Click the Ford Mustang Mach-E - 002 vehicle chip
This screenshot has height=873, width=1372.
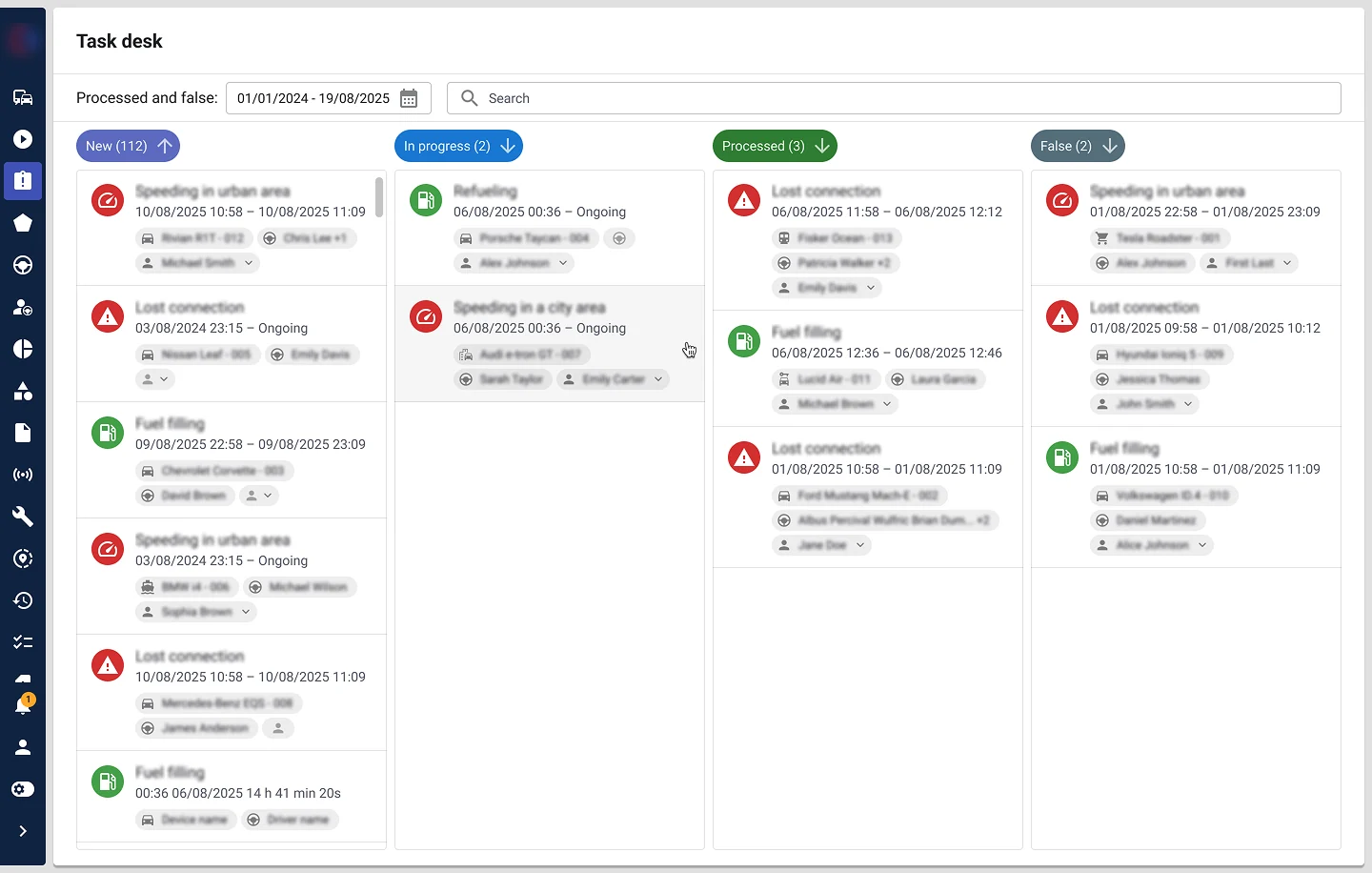(858, 496)
